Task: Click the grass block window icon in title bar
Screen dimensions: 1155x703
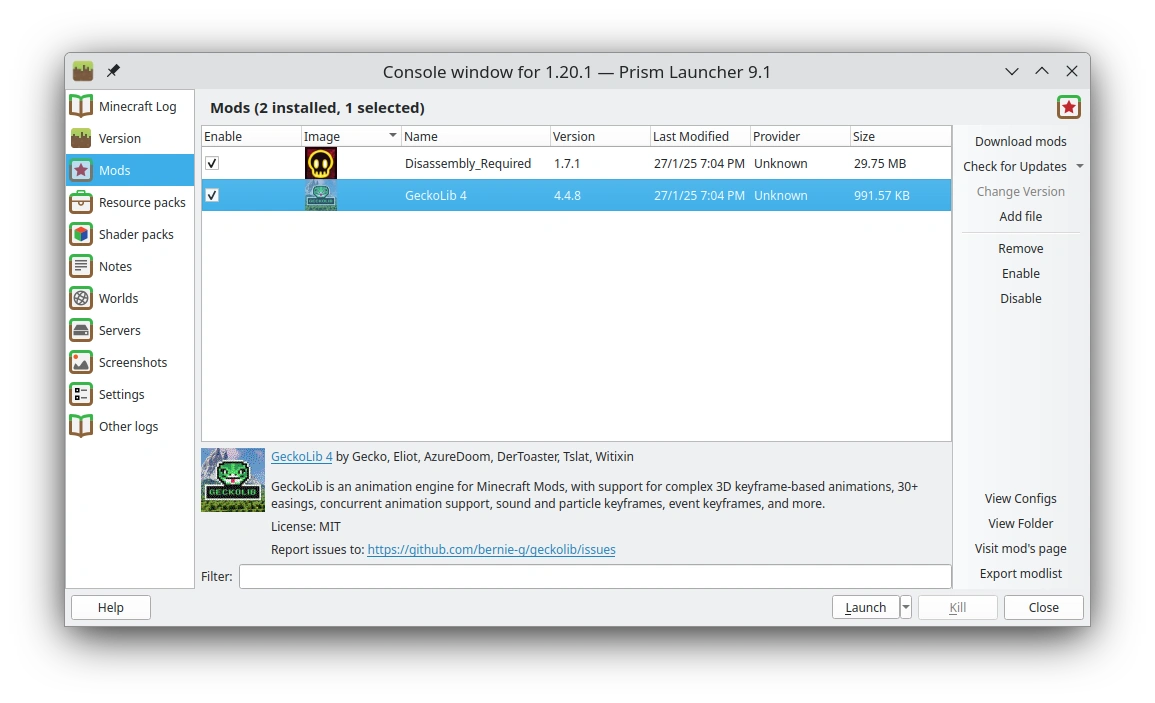Action: click(x=83, y=71)
